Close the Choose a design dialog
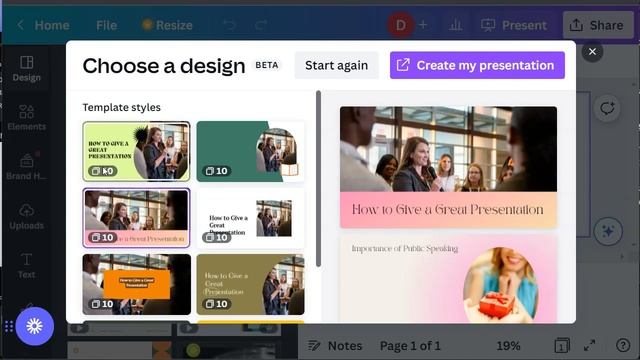Screen dimensions: 640x360 pyautogui.click(x=592, y=51)
